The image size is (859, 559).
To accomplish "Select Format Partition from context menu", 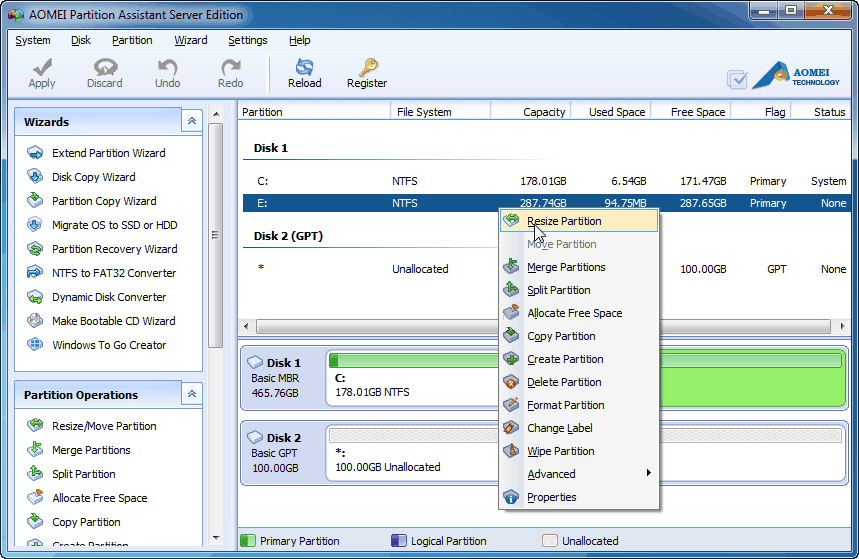I will pyautogui.click(x=565, y=405).
